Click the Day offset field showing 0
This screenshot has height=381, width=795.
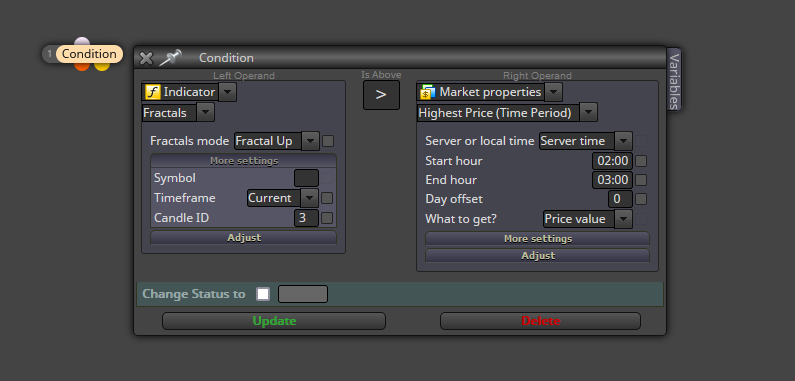621,199
